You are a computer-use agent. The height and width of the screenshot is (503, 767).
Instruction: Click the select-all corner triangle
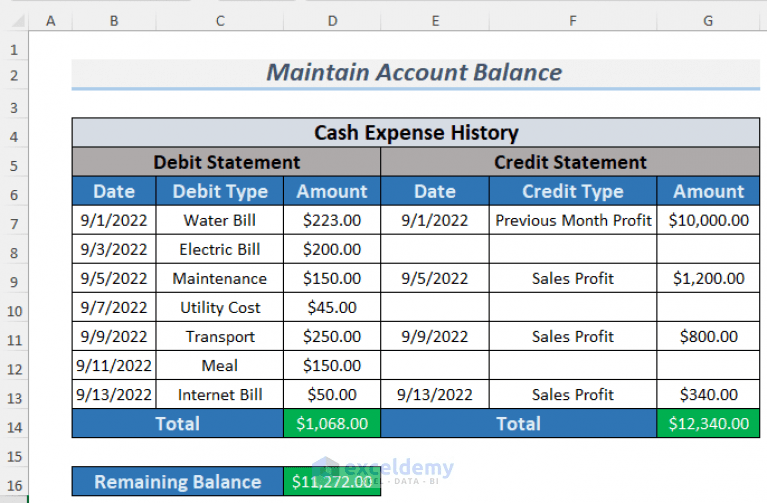pos(16,21)
